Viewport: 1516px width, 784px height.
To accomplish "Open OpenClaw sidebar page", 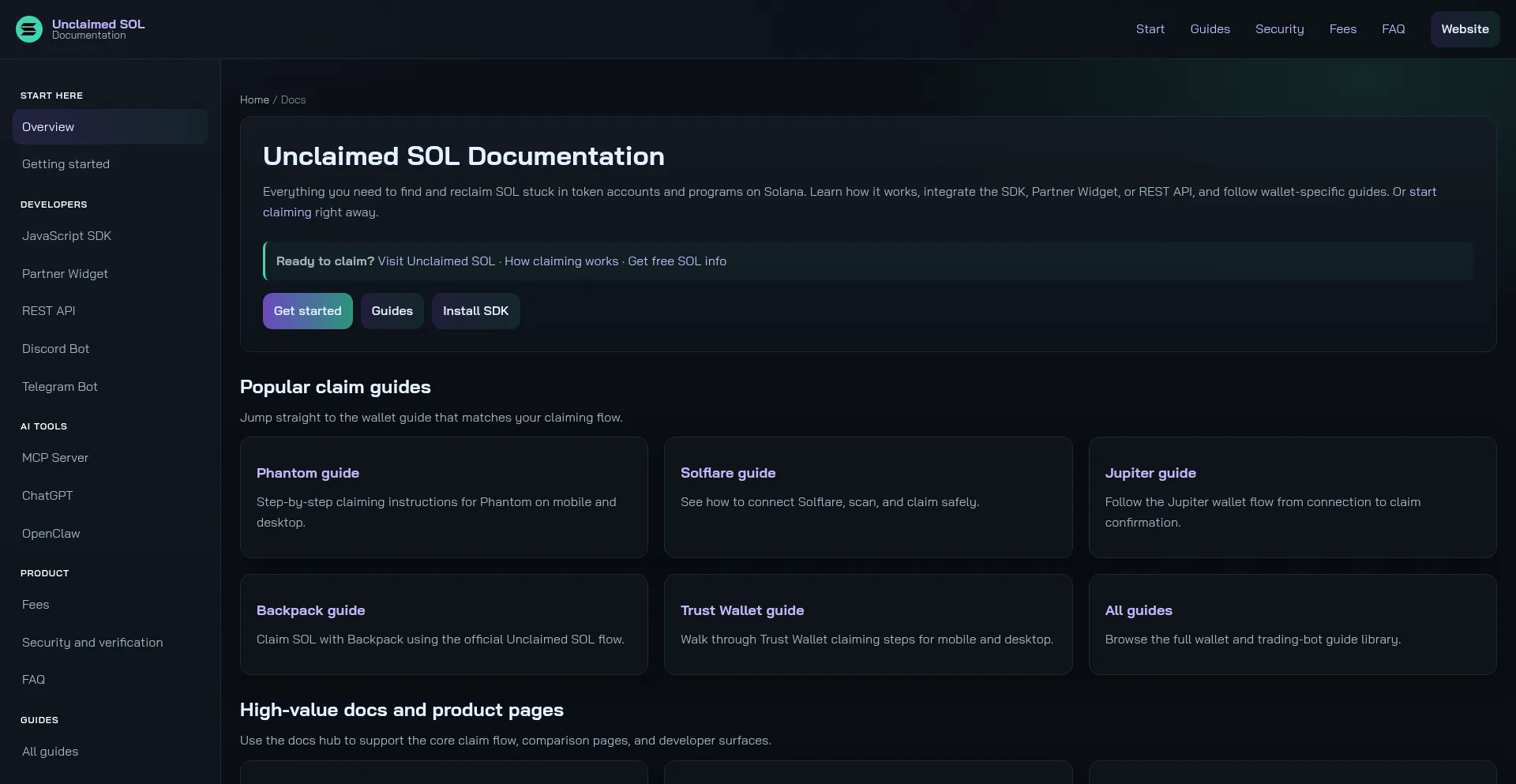I will 110,534.
